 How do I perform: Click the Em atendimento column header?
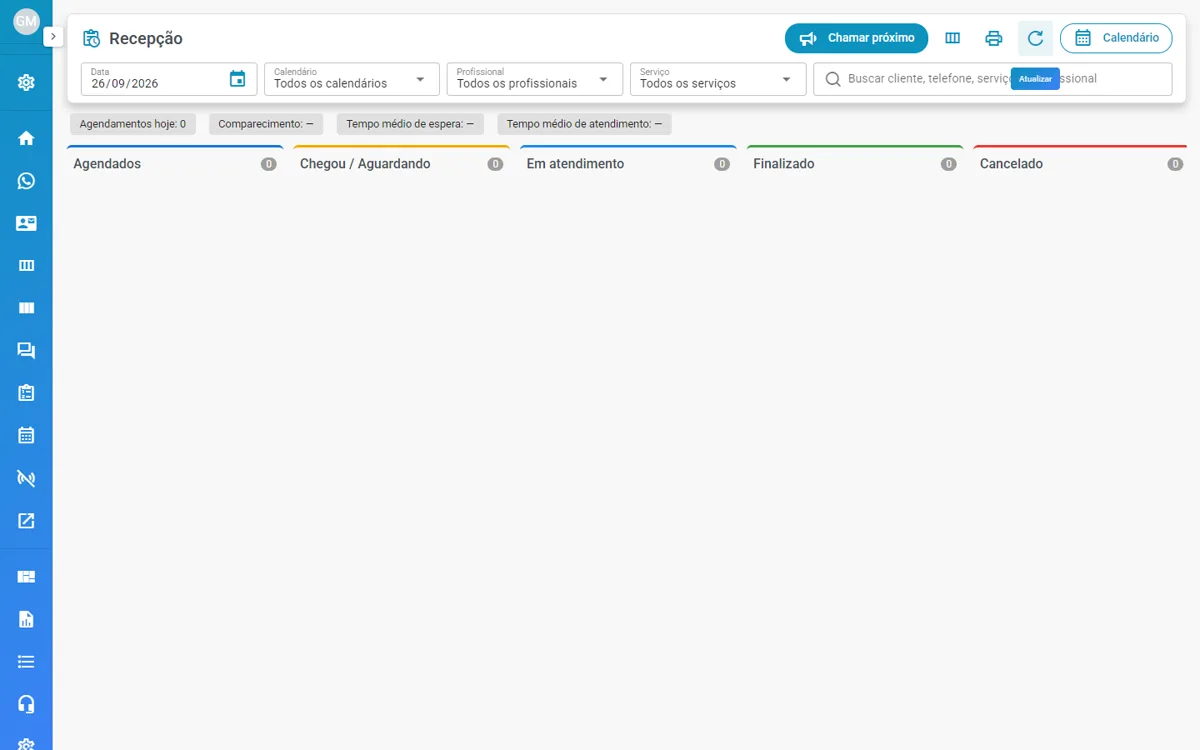tap(628, 164)
